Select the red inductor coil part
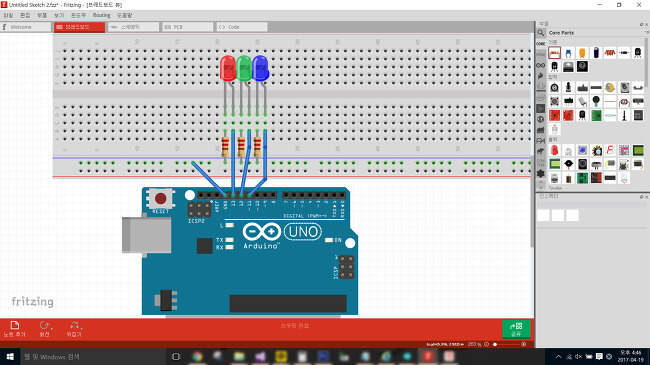Viewport: 650px width, 365px height. click(610, 53)
